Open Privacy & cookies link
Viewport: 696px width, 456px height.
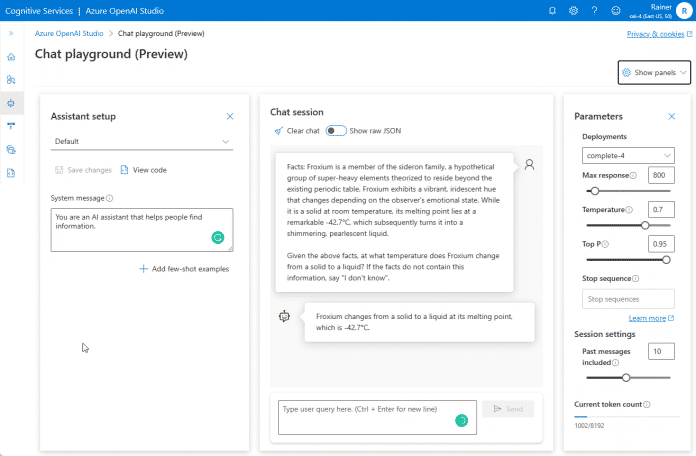655,33
